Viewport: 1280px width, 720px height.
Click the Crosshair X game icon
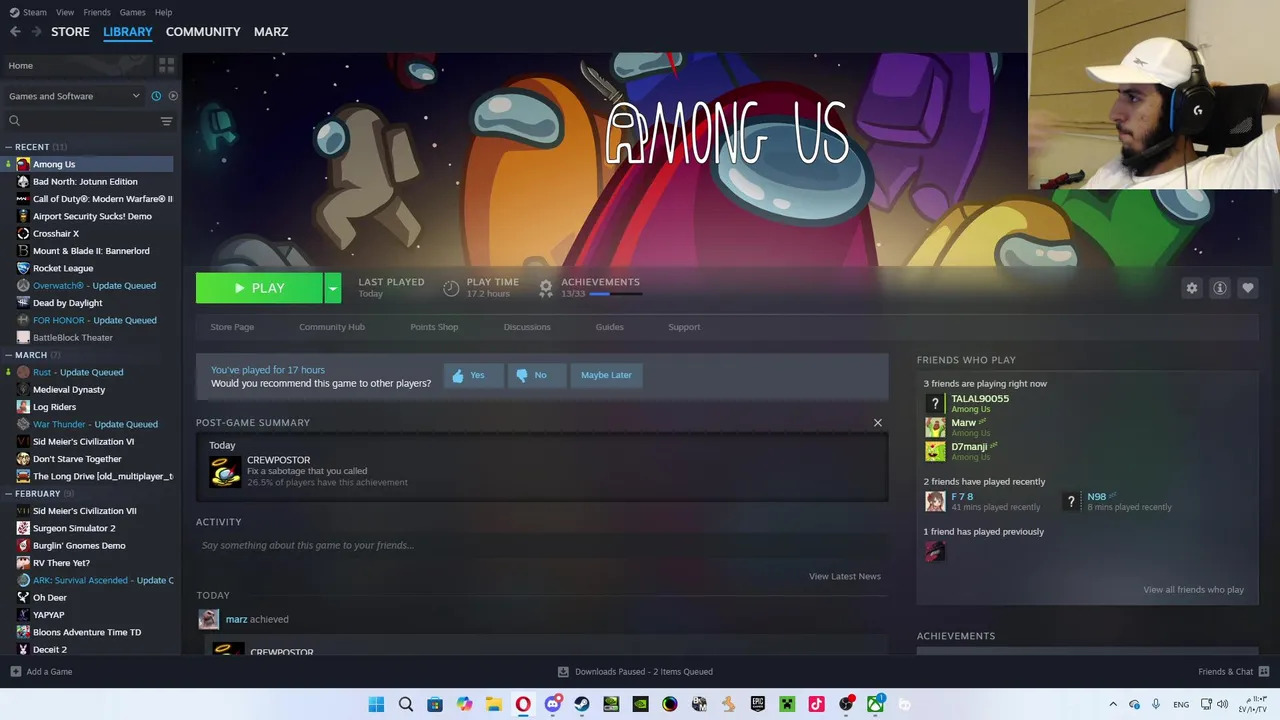[23, 233]
